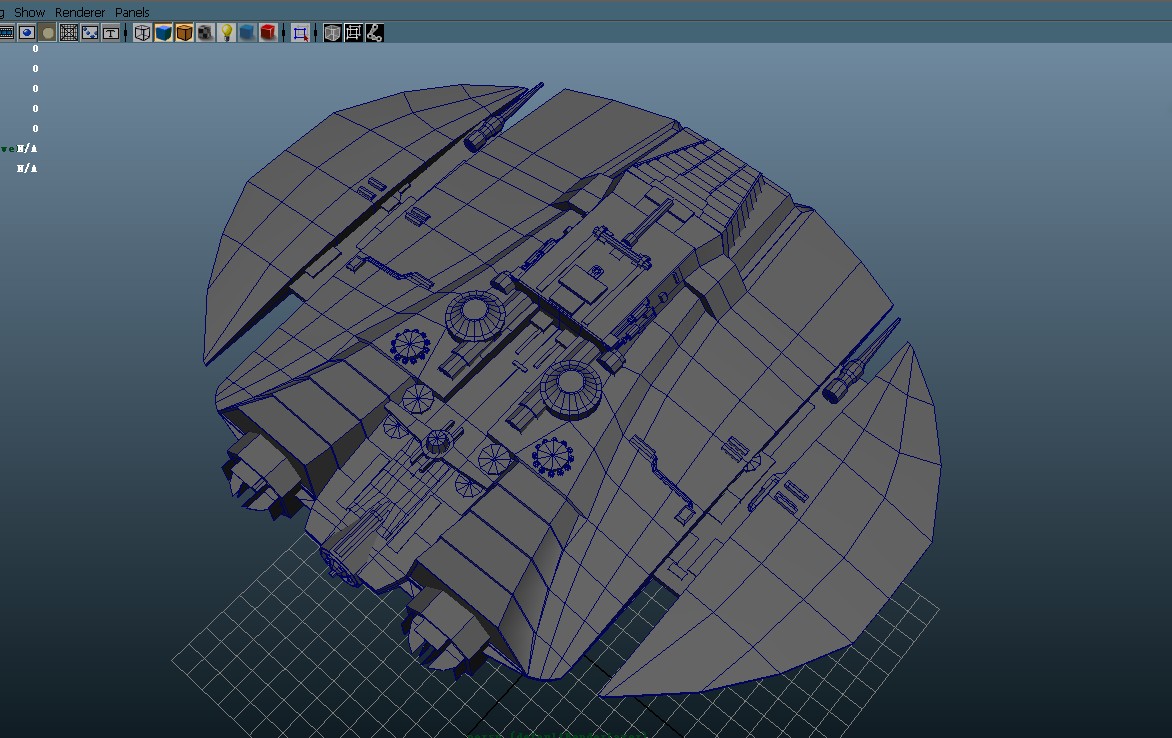The image size is (1172, 738).
Task: Toggle the Field Chart grid icon
Action: click(x=69, y=32)
